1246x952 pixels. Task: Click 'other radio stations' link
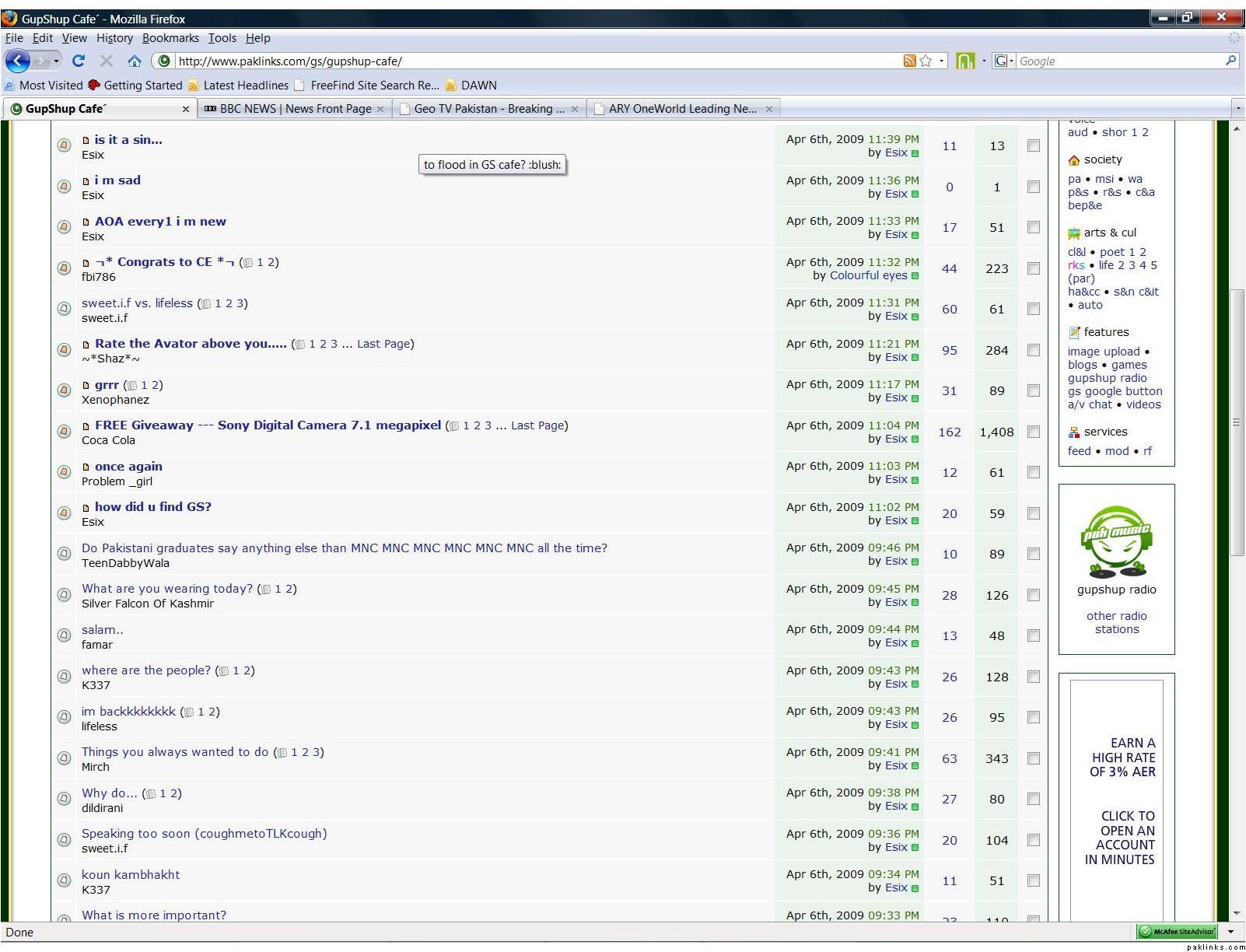pos(1116,622)
